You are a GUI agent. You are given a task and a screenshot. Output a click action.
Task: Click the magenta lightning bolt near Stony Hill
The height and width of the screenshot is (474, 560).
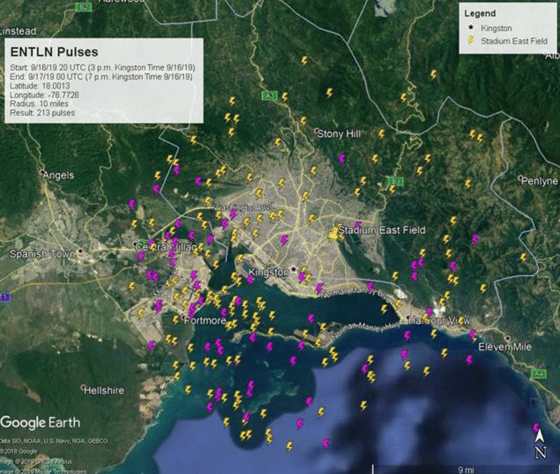342,159
